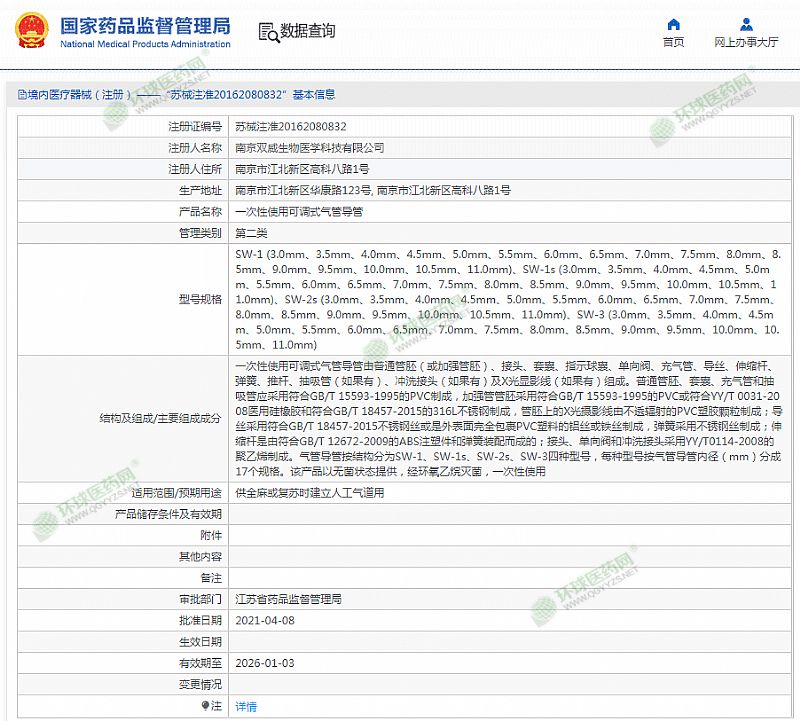Open the 网上办事大厅 text label
Screen dimensions: 800x721
point(746,43)
